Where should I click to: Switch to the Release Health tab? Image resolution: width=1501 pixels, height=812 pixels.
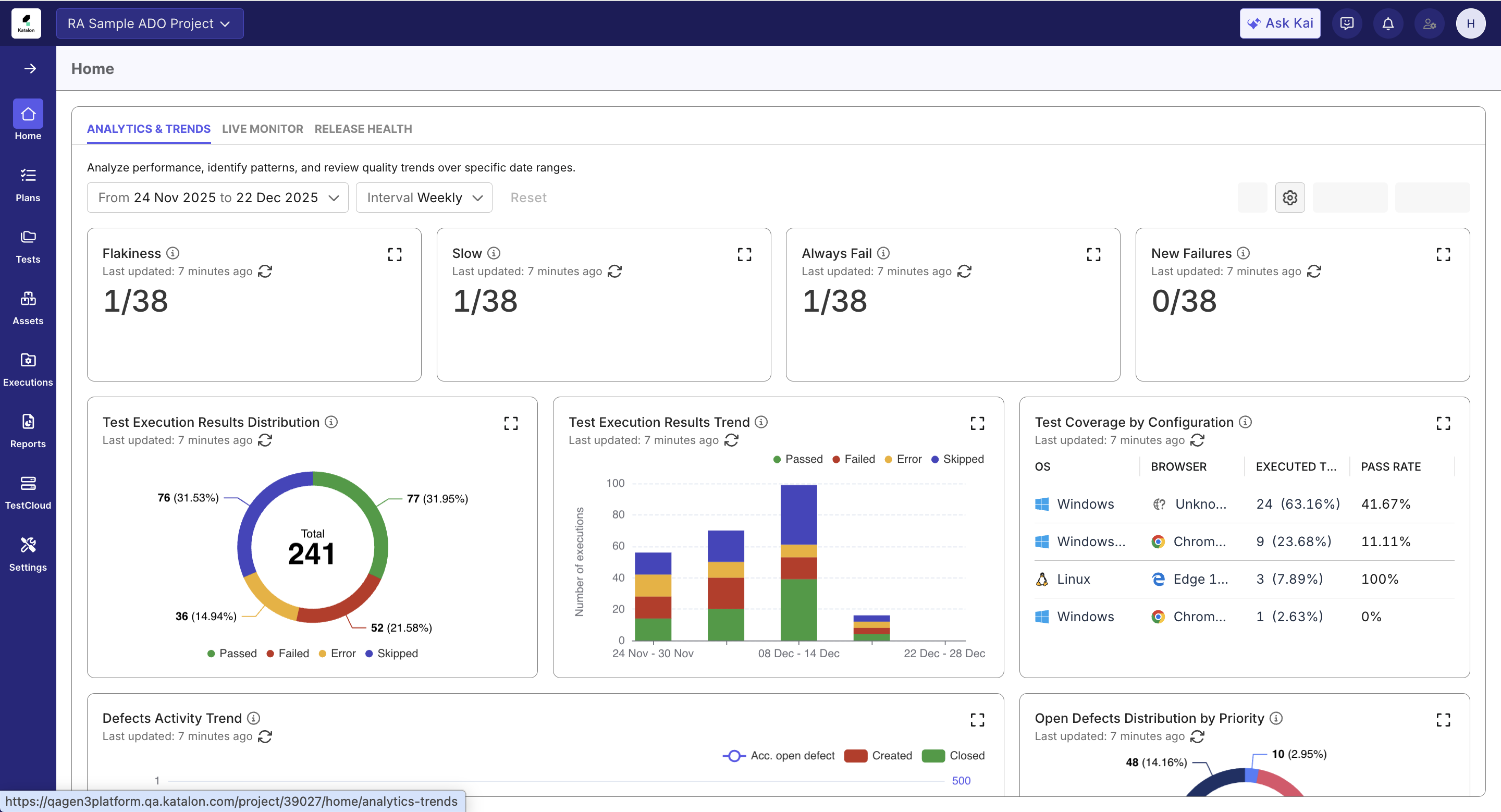point(362,129)
